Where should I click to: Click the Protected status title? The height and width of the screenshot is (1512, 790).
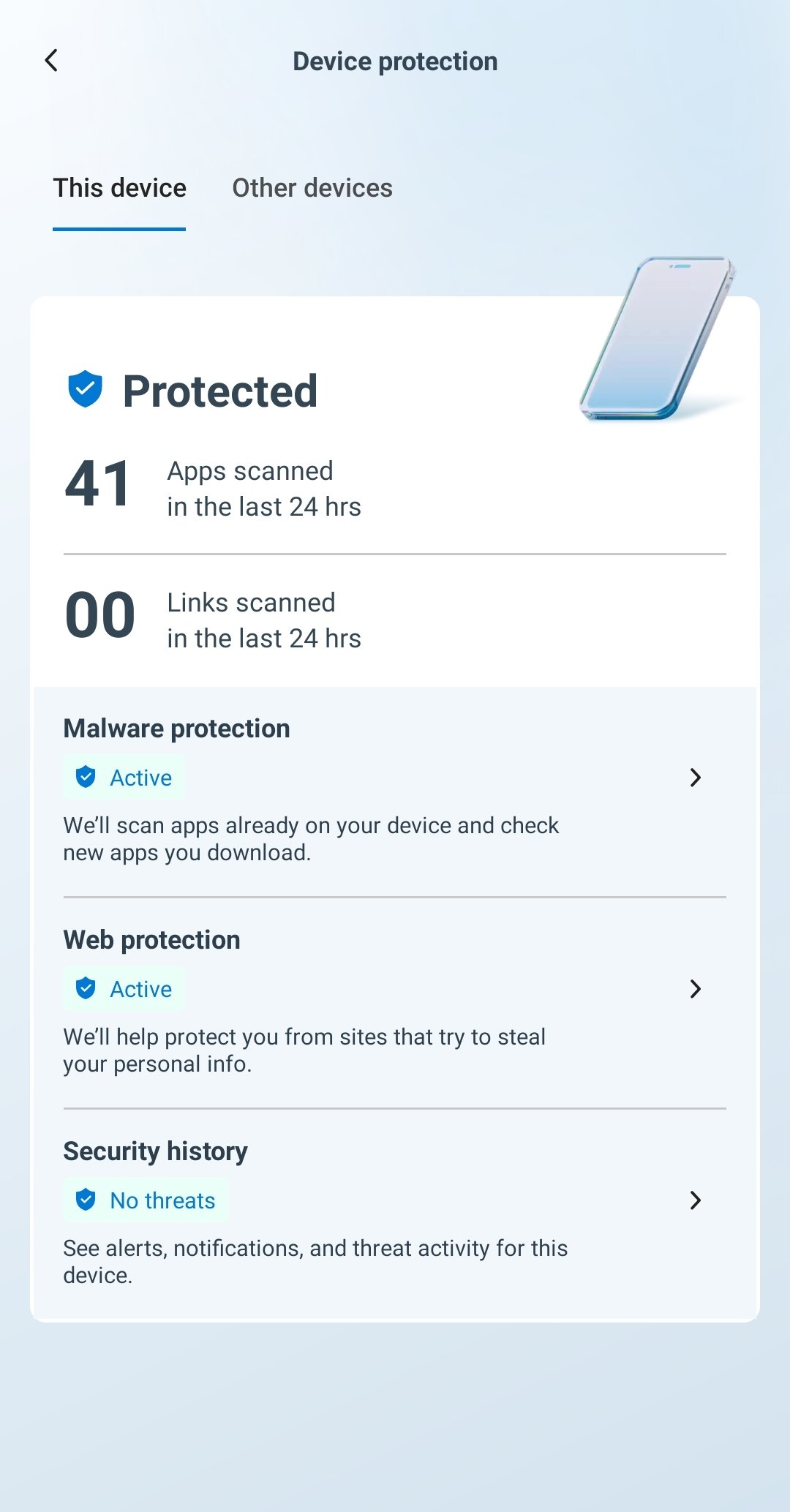[220, 391]
